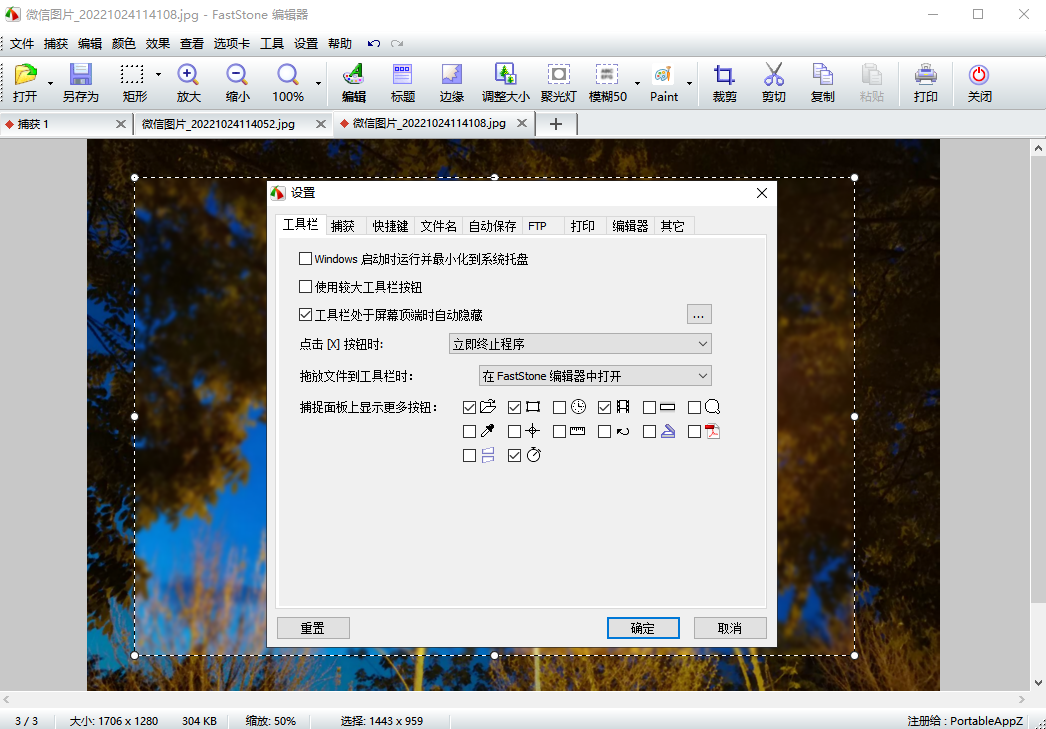
Task: Click the Open (打开) folder icon
Action: [x=25, y=76]
